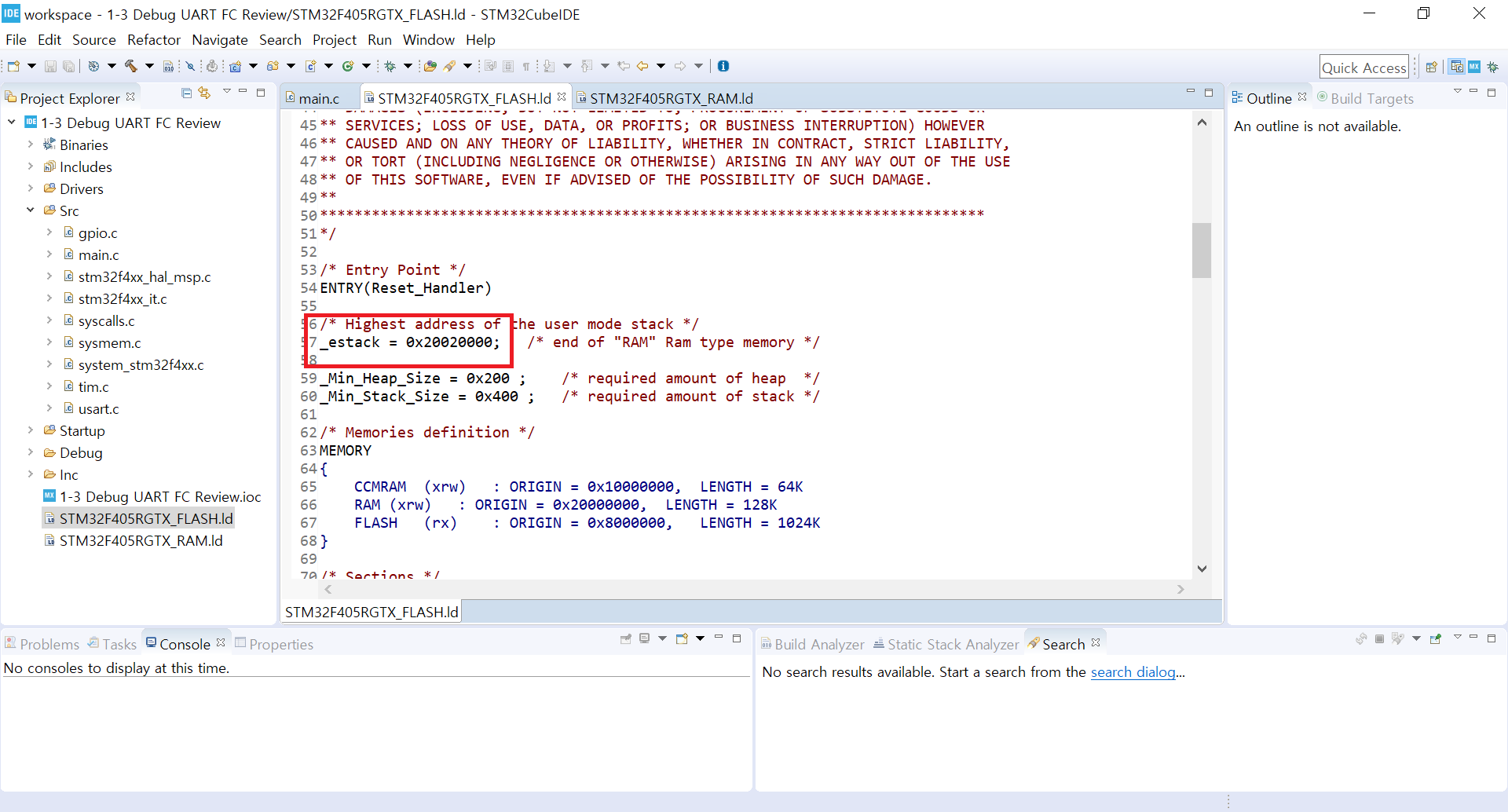The height and width of the screenshot is (812, 1508).
Task: Expand the Binaries node
Action: point(31,144)
